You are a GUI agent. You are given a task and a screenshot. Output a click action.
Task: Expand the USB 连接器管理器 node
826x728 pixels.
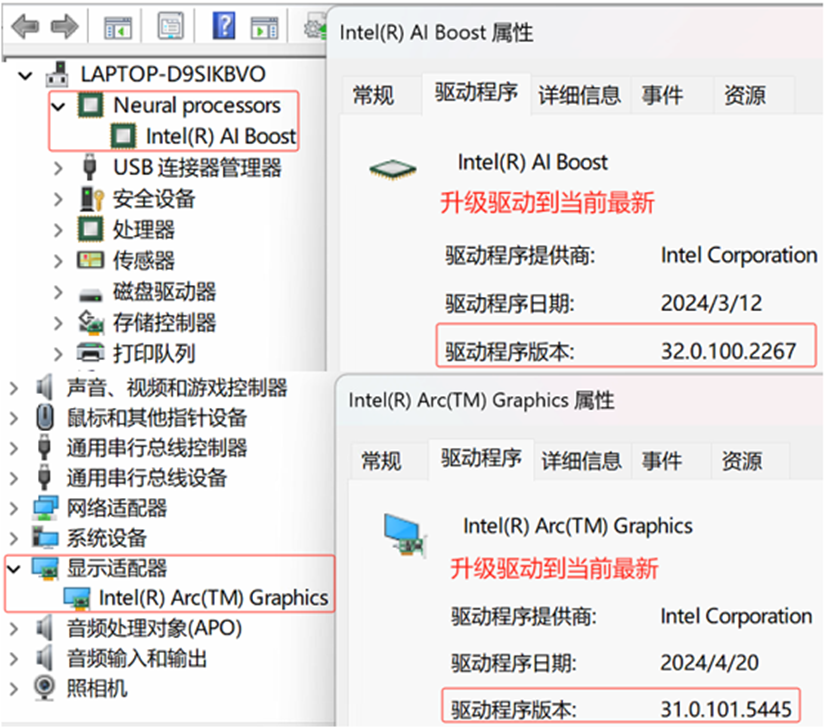click(x=58, y=168)
